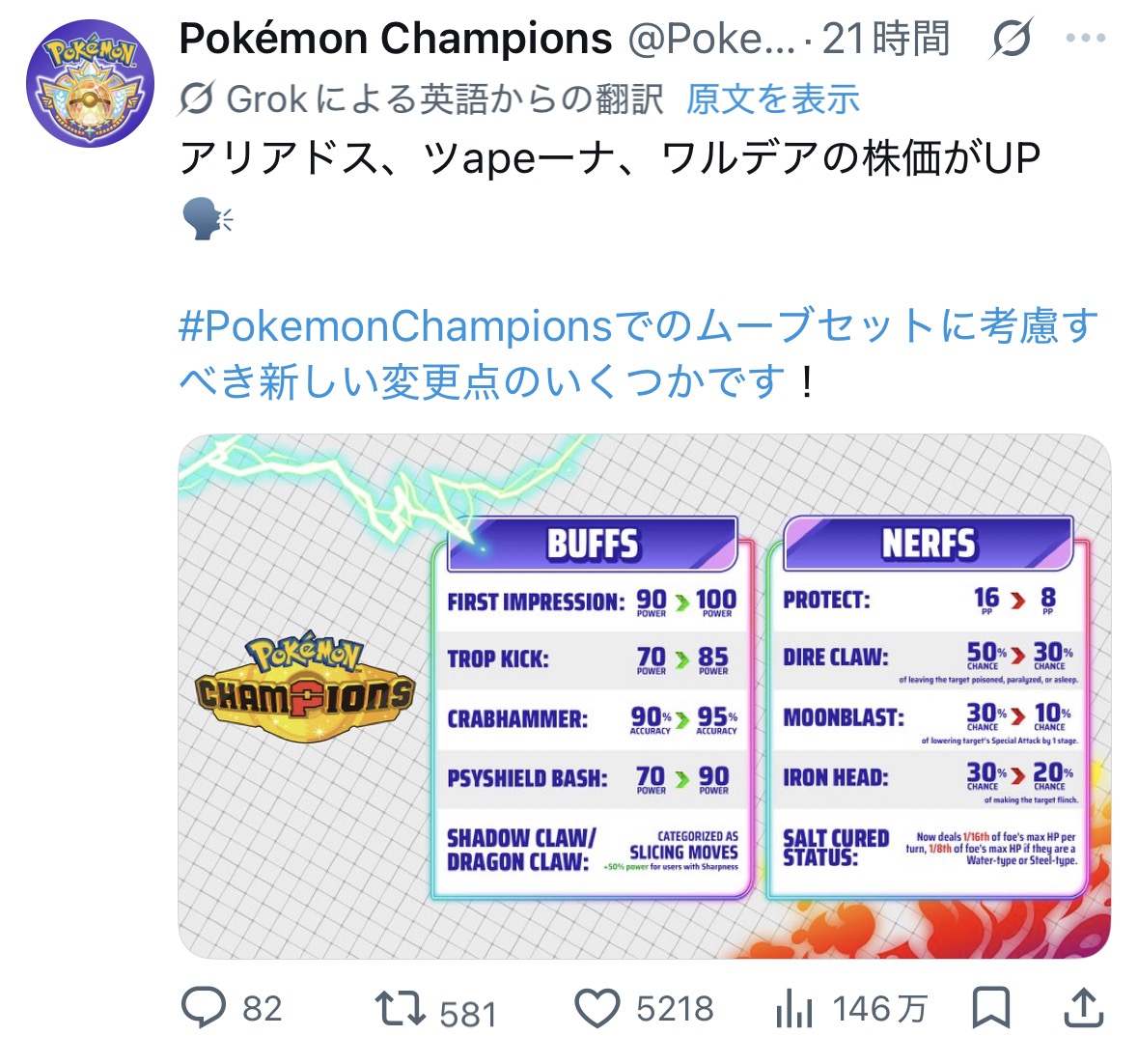Viewport: 1138px width, 1064px height.
Task: Open the 21時間 timestamp
Action: (885, 40)
